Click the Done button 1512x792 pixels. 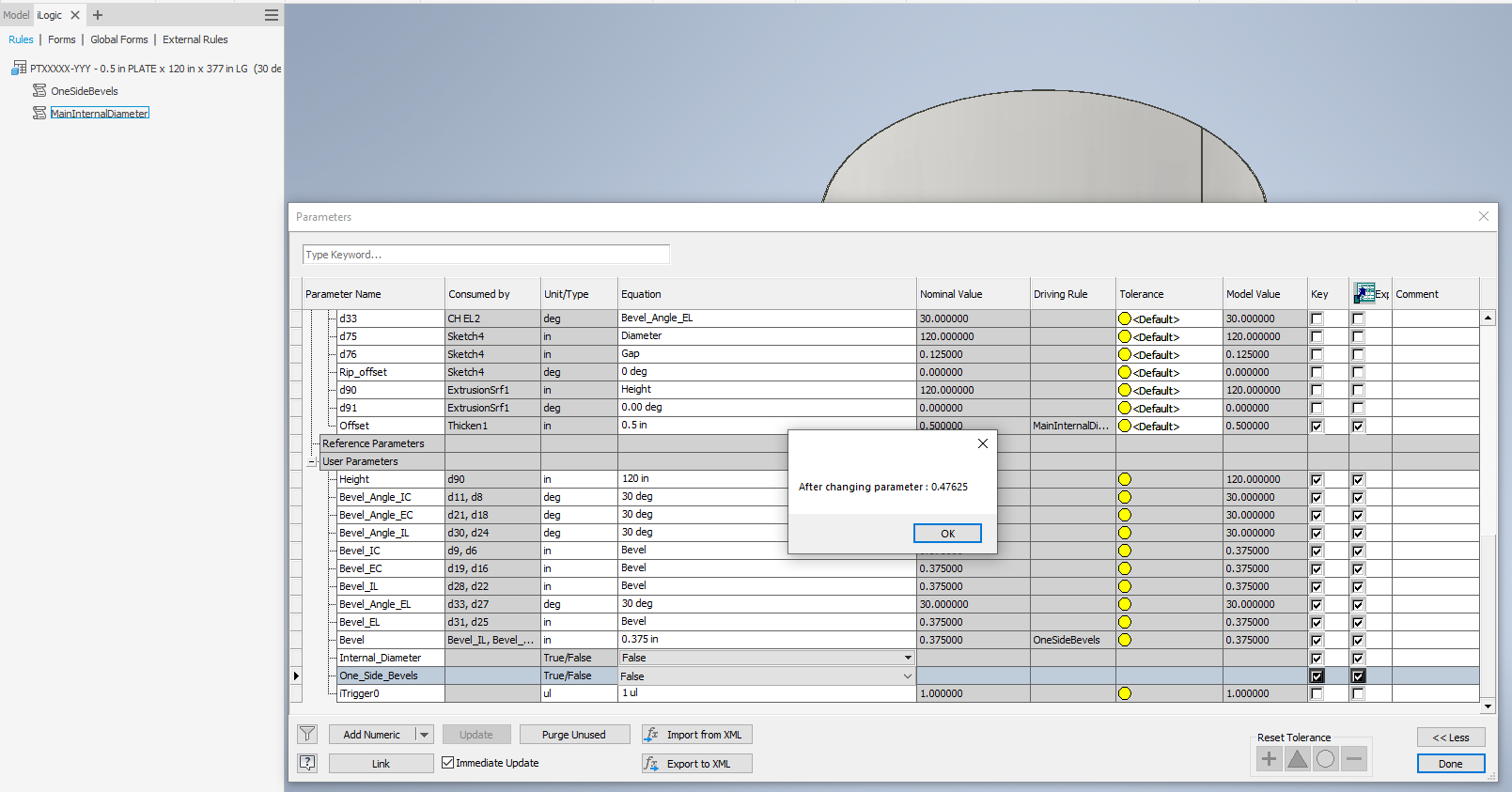click(1451, 763)
